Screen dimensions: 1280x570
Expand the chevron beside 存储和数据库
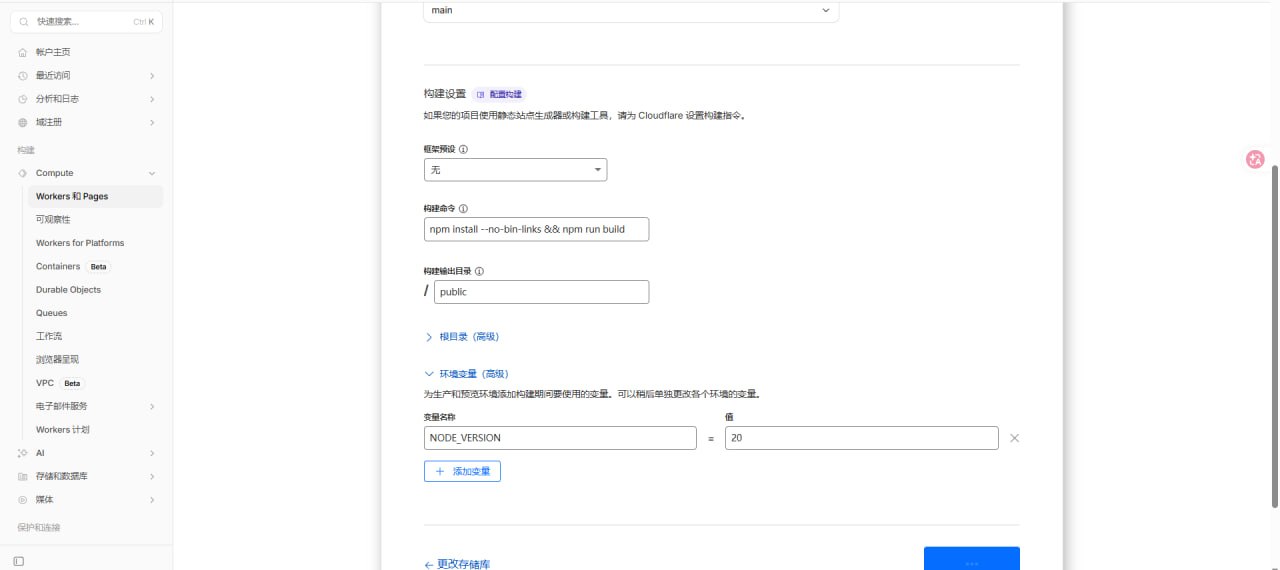point(152,476)
